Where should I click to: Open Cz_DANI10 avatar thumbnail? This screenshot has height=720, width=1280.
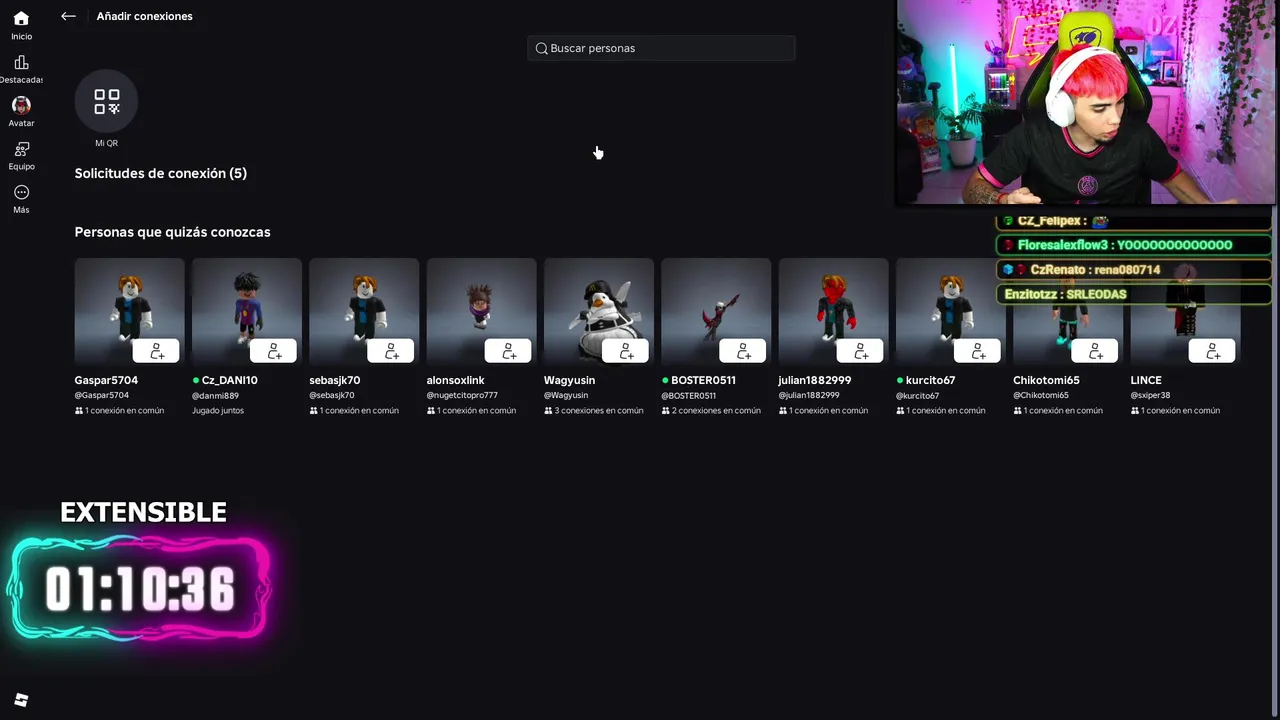click(x=246, y=313)
